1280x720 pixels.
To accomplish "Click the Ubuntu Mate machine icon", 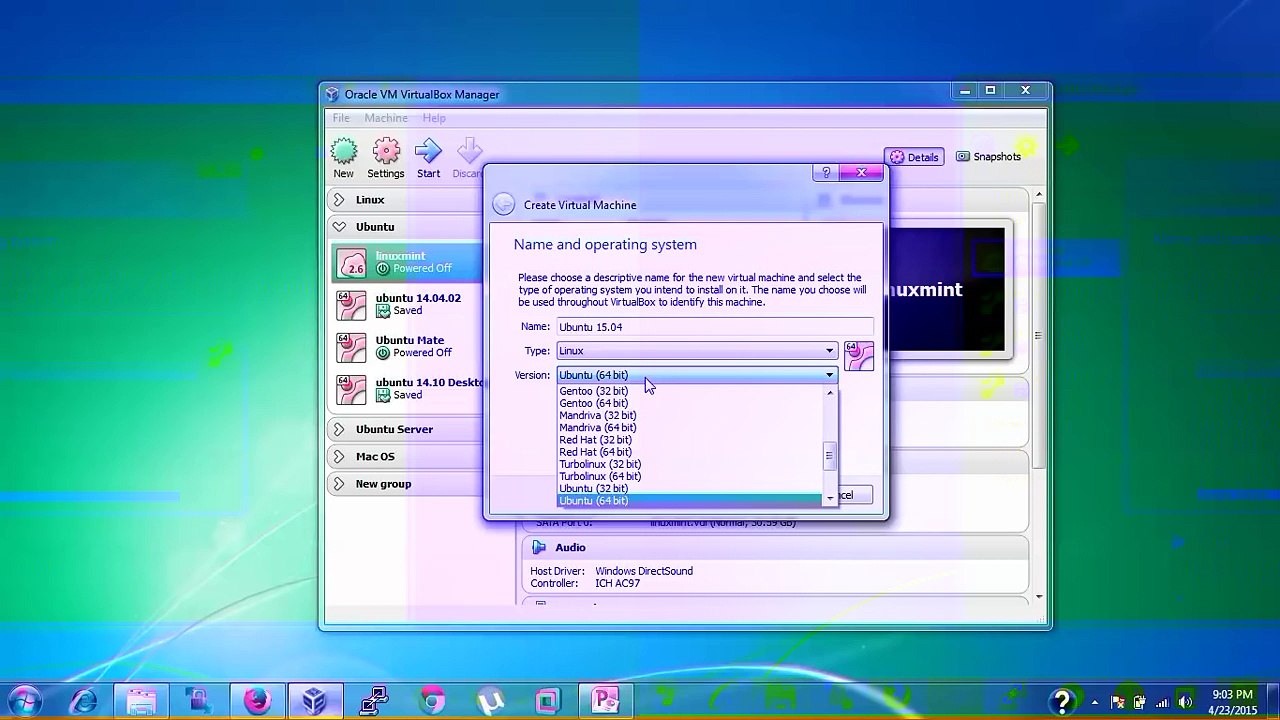I will point(352,347).
